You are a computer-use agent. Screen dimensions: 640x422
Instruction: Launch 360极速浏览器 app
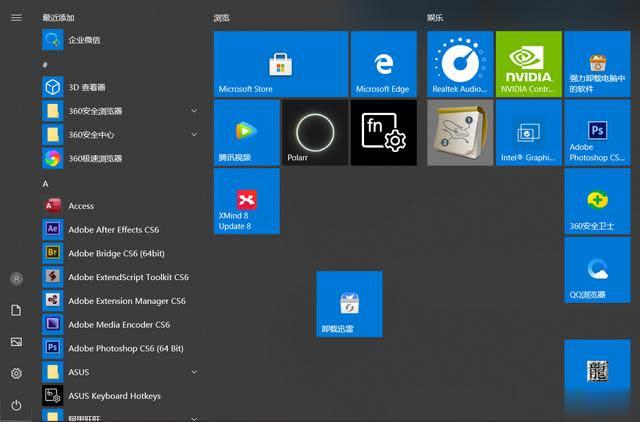122,158
